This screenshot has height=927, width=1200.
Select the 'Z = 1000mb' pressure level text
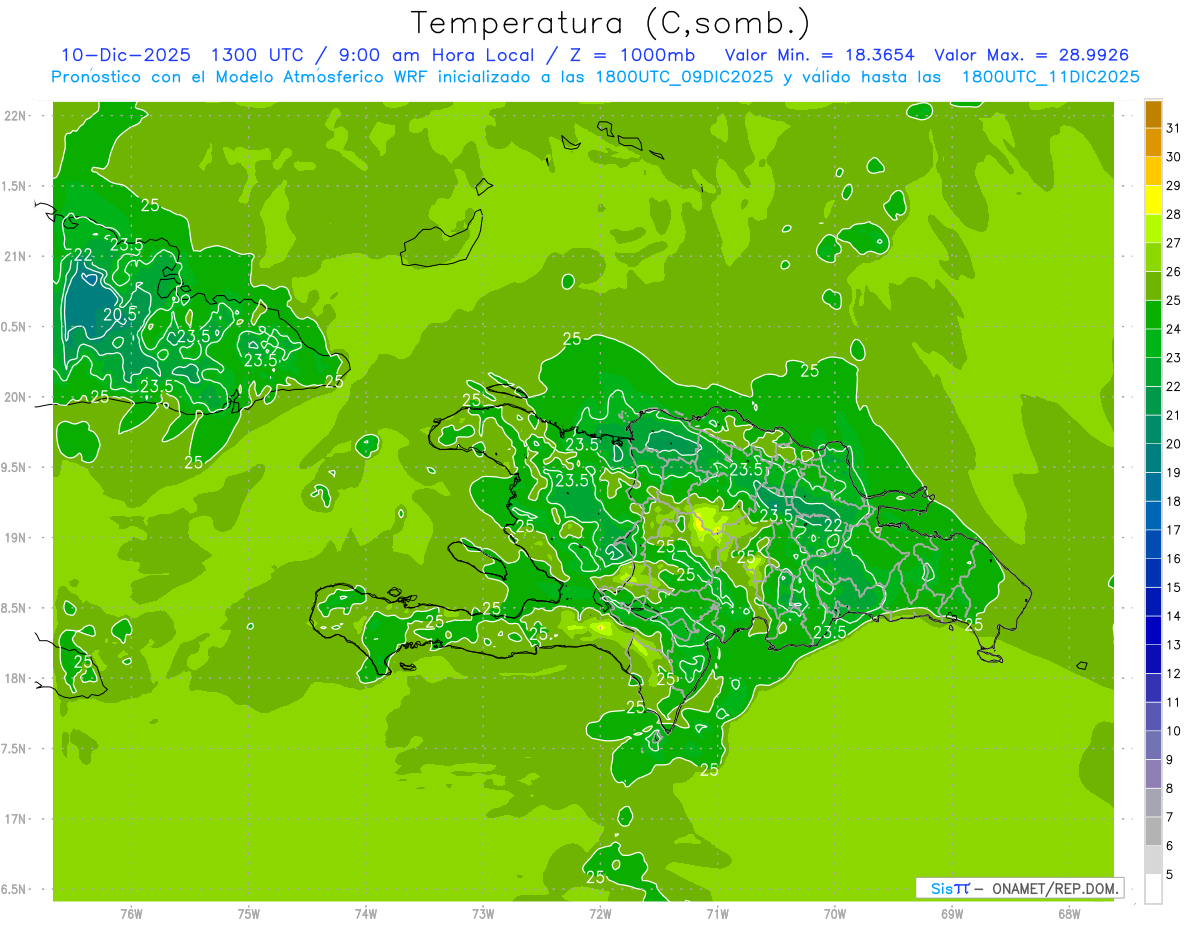(x=631, y=54)
